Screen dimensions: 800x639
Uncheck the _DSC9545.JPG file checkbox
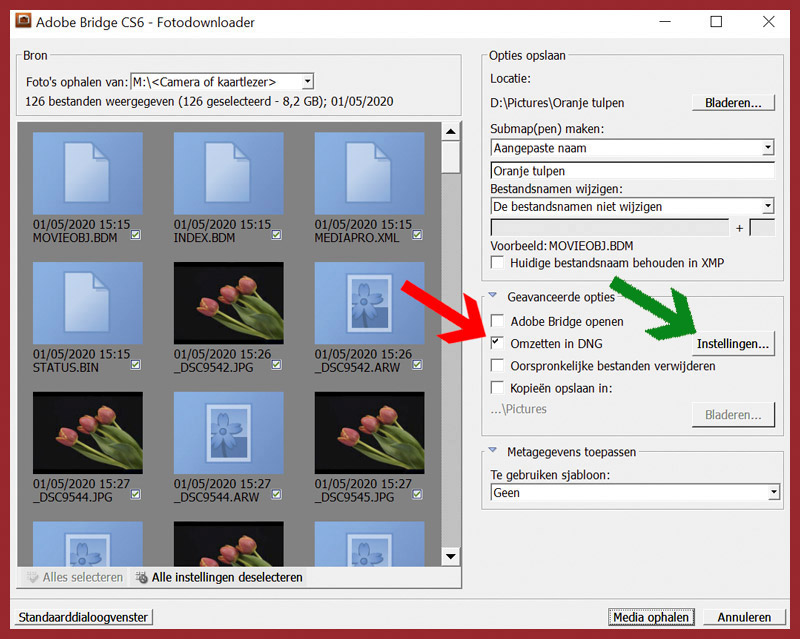pos(417,494)
